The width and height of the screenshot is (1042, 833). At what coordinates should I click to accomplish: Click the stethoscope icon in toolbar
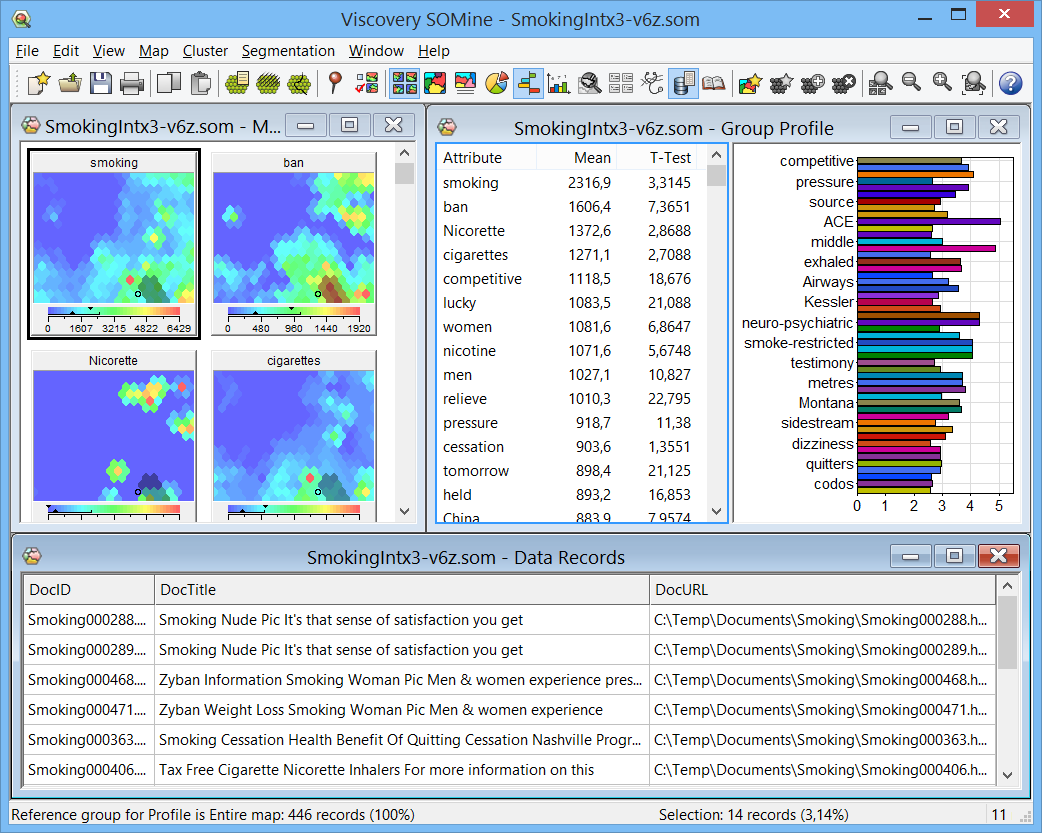tap(652, 83)
